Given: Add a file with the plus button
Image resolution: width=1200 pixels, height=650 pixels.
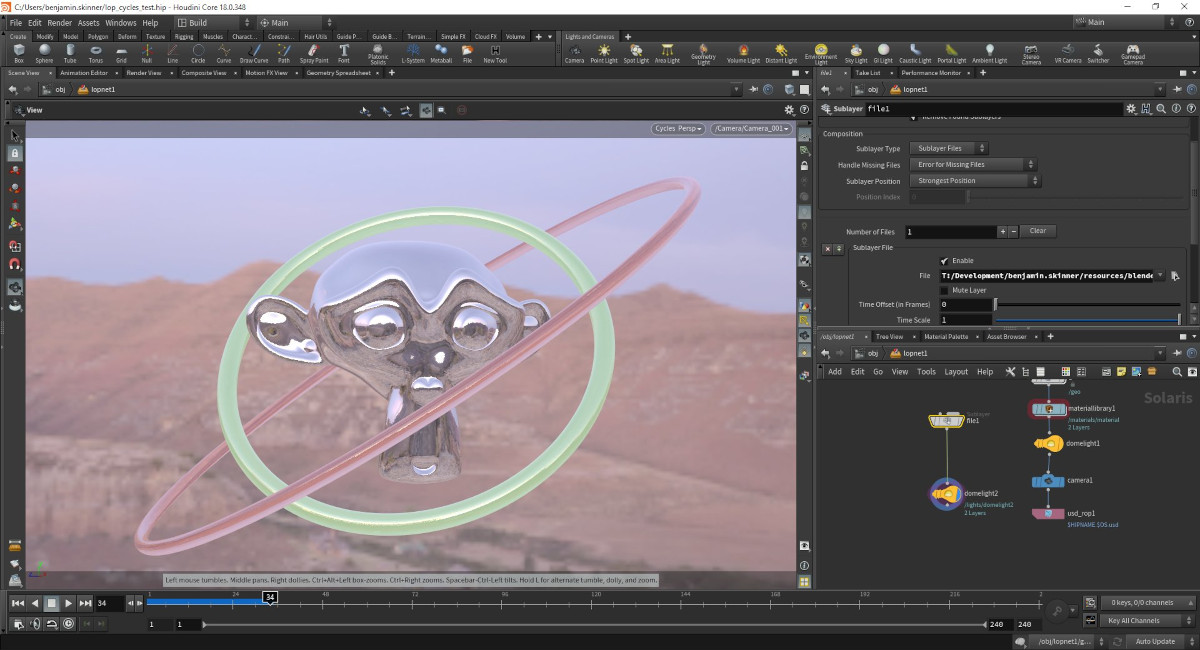Looking at the screenshot, I should [1002, 231].
